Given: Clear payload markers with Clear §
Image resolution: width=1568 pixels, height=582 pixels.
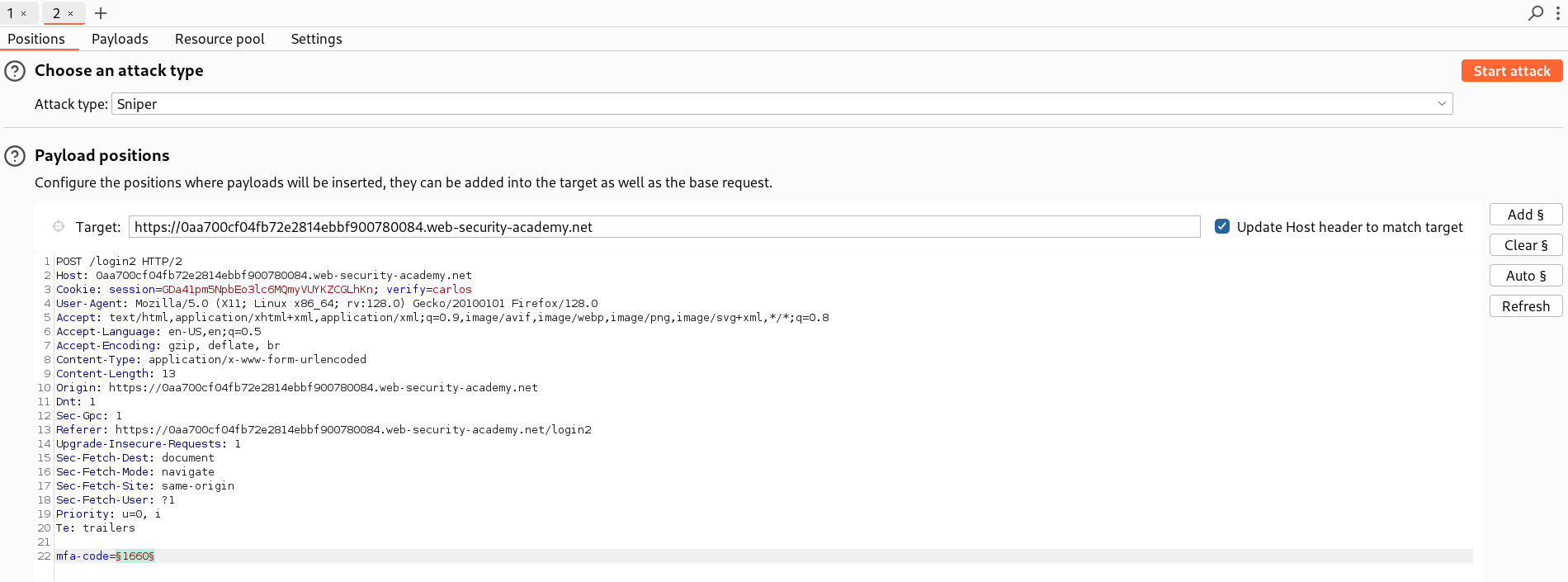Looking at the screenshot, I should pyautogui.click(x=1525, y=245).
